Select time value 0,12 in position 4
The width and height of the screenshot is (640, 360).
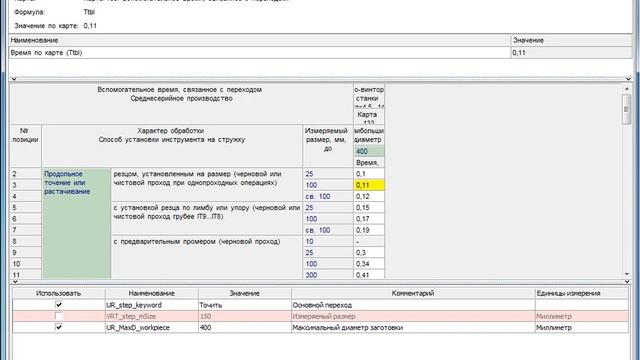(369, 196)
